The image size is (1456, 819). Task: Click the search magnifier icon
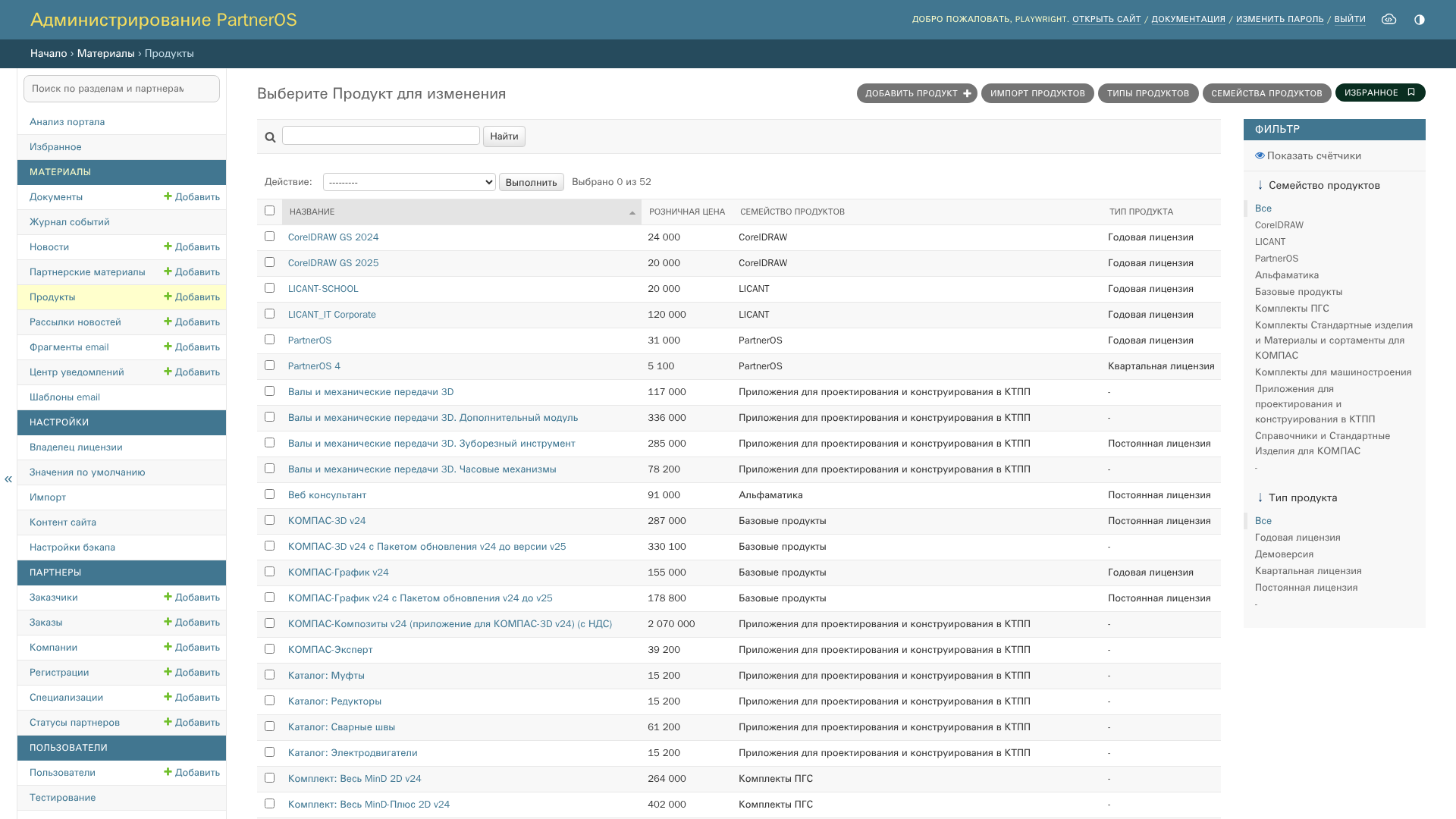[270, 137]
